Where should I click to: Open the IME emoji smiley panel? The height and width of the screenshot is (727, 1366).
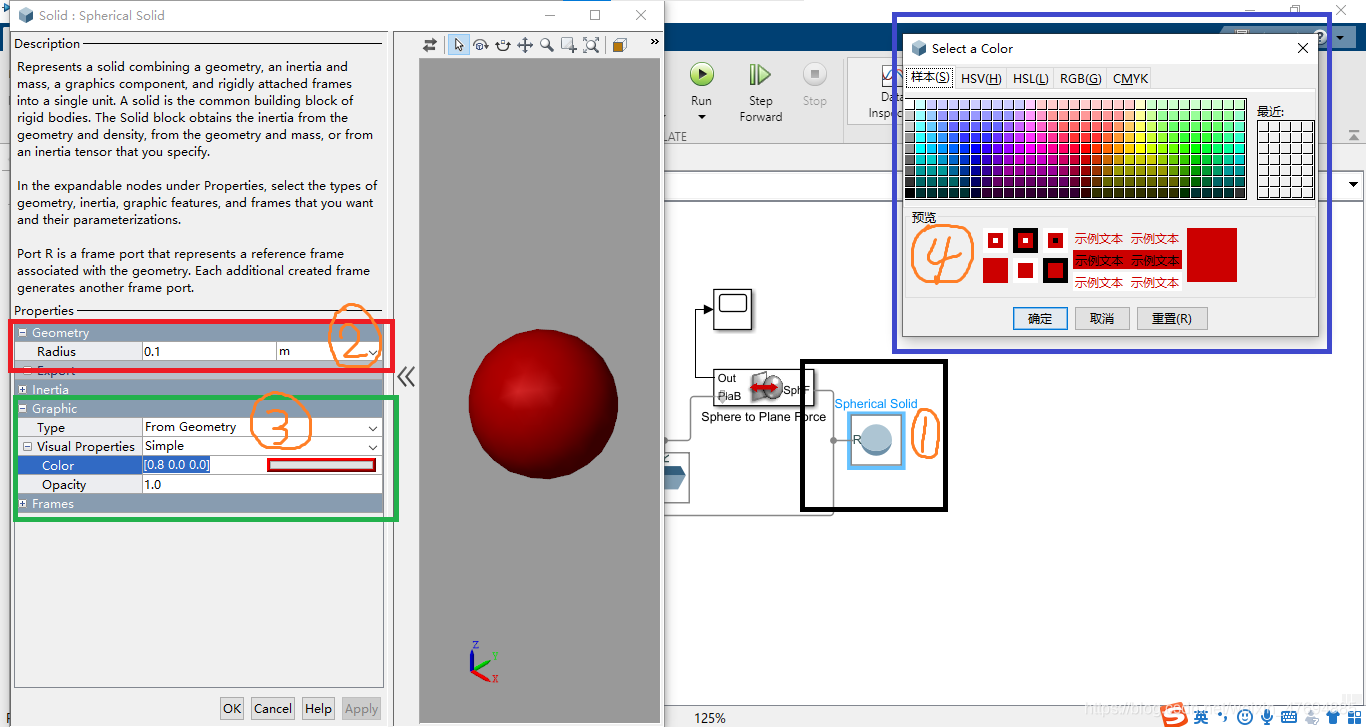(x=1245, y=716)
